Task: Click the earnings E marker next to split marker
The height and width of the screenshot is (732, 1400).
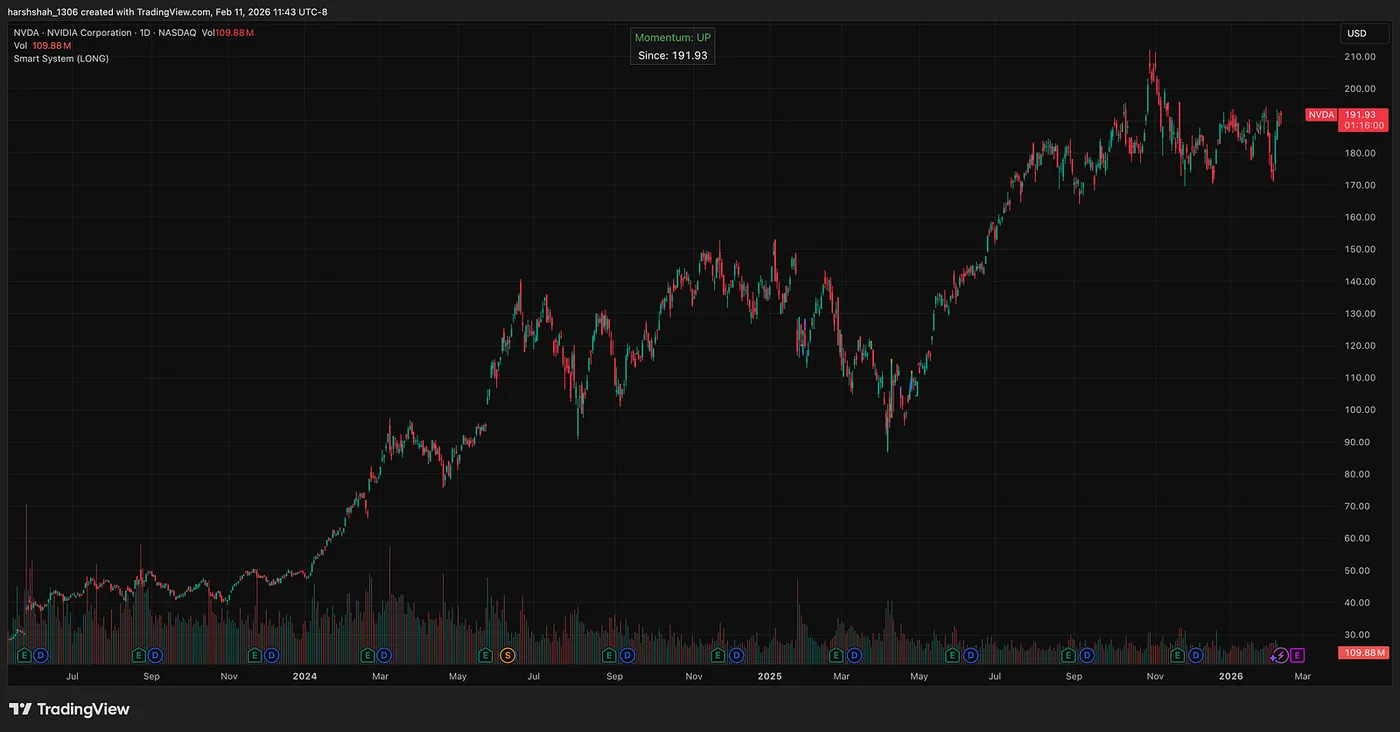Action: pyautogui.click(x=486, y=655)
